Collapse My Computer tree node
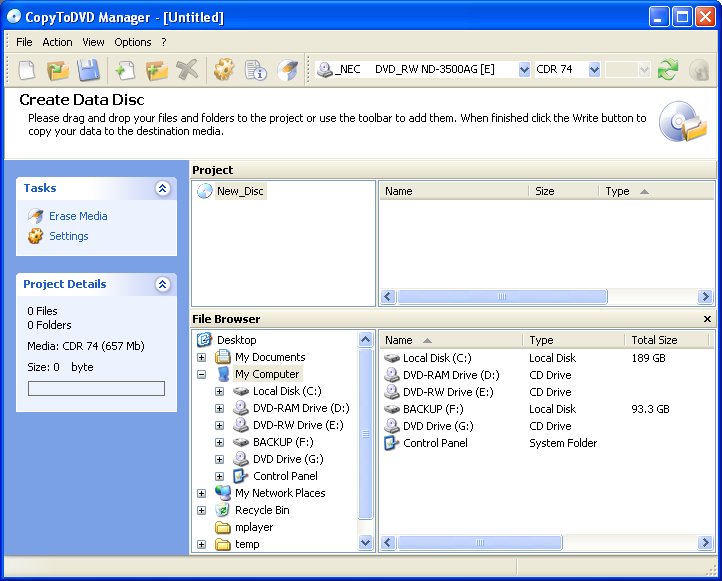This screenshot has height=581, width=722. (x=201, y=374)
